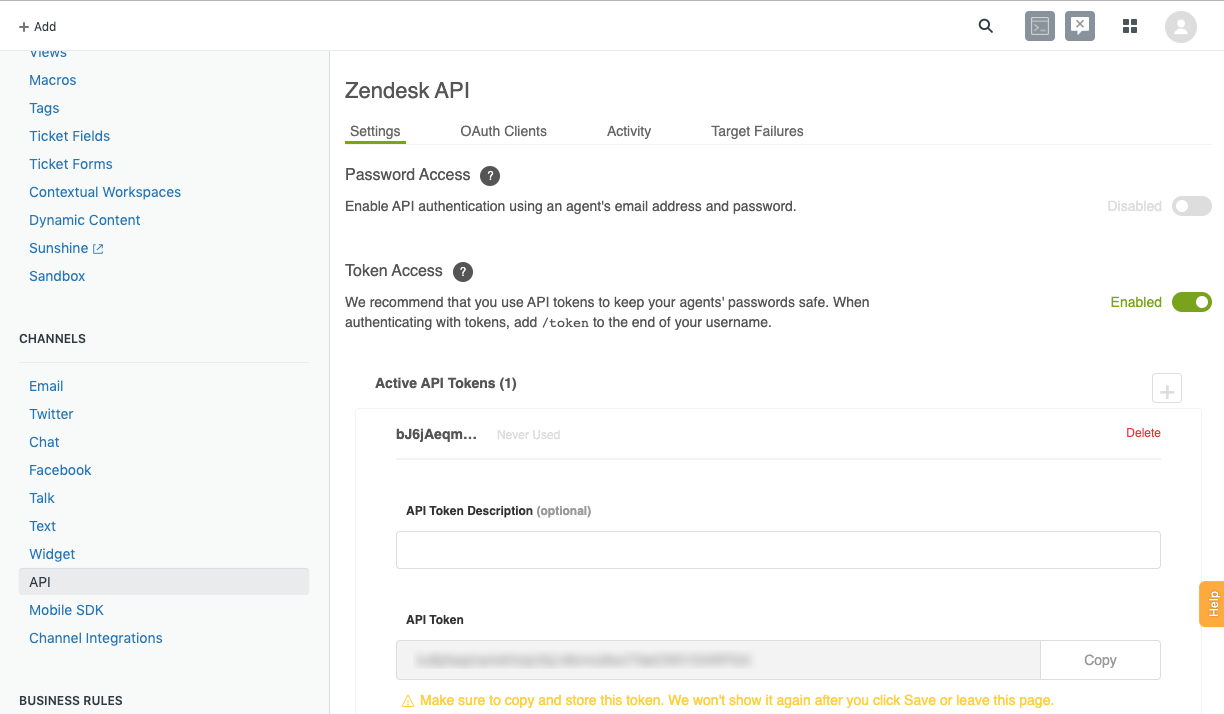Open the Zendesk products grid icon

[1130, 26]
